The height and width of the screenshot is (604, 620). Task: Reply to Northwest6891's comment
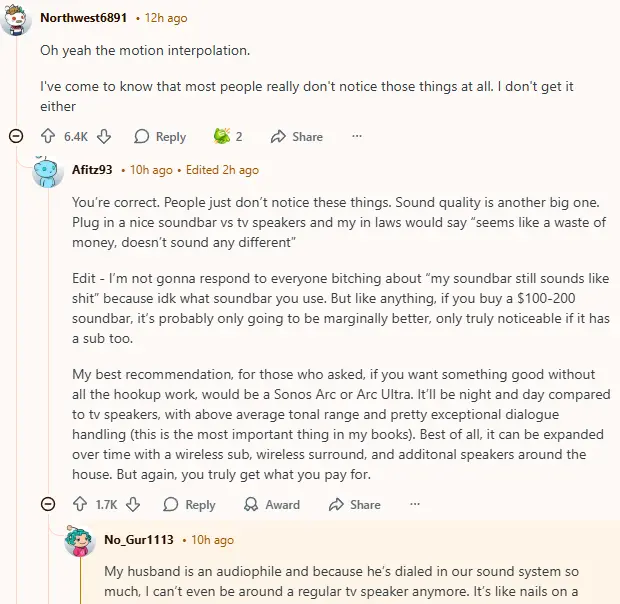[x=160, y=136]
